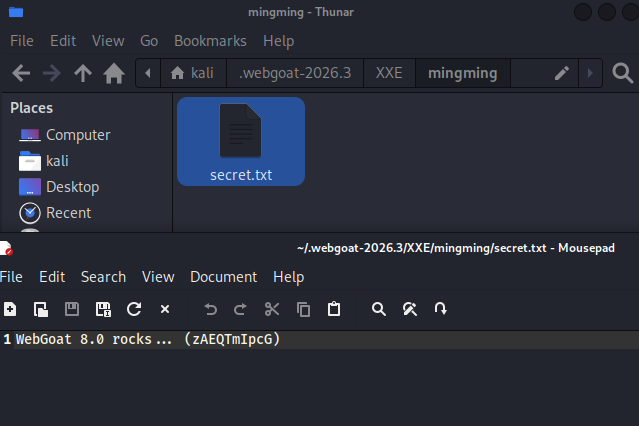Reload the document in Mousepad

134,309
